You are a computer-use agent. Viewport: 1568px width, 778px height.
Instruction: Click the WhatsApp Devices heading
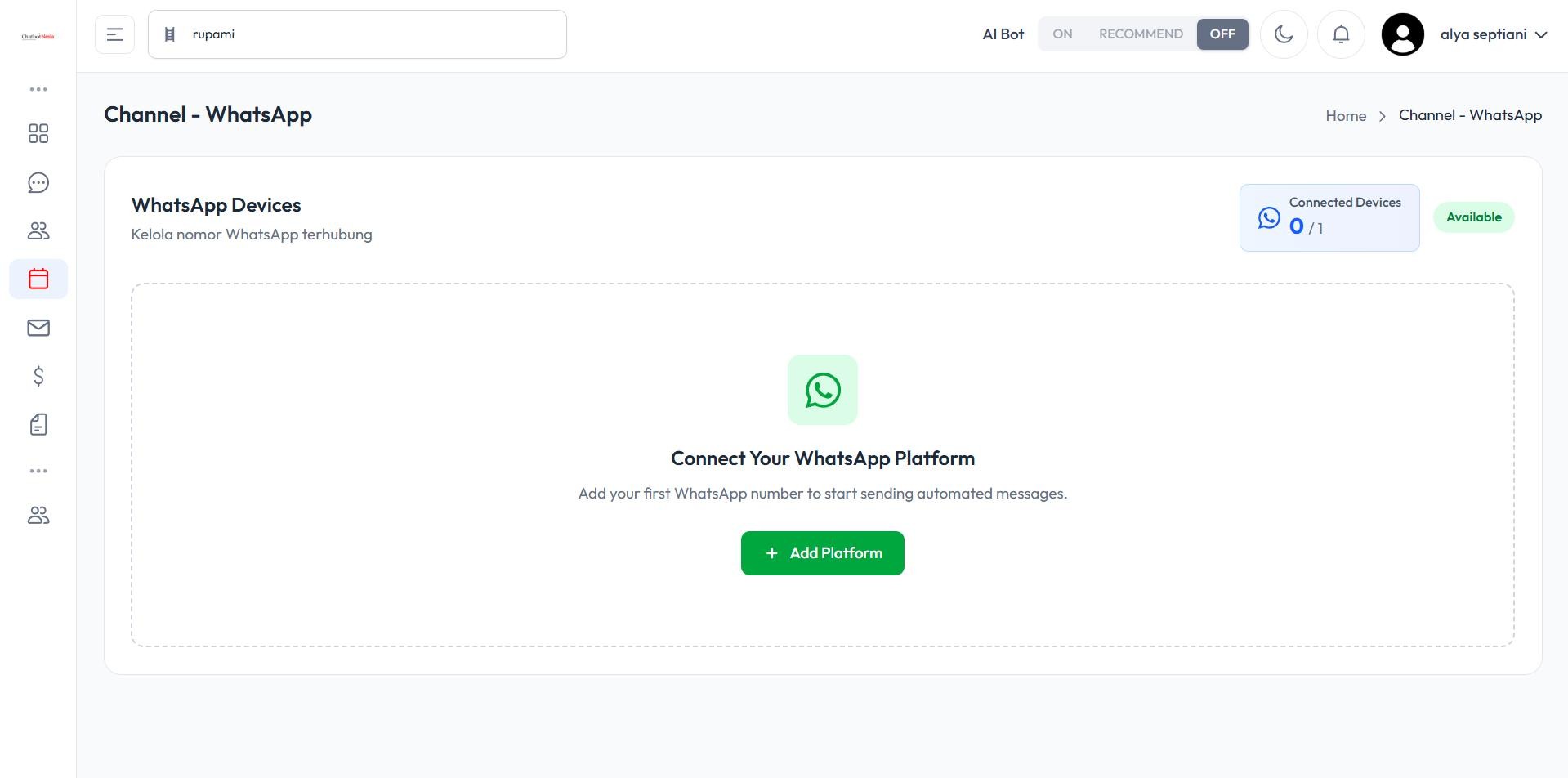pyautogui.click(x=217, y=205)
